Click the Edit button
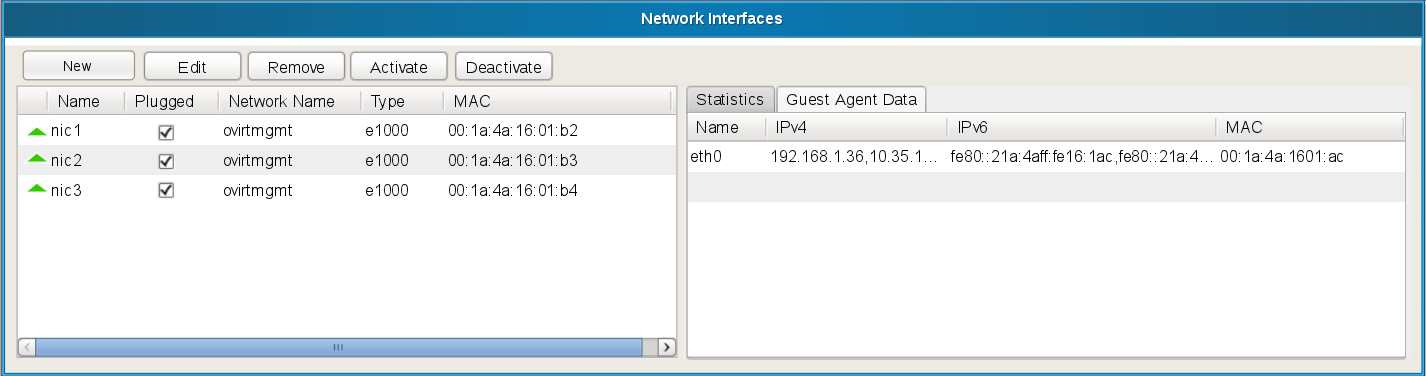 (x=192, y=67)
